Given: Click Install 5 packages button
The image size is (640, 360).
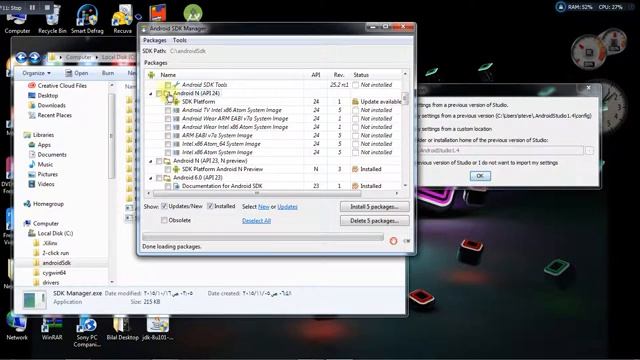Looking at the screenshot, I should pos(374,207).
